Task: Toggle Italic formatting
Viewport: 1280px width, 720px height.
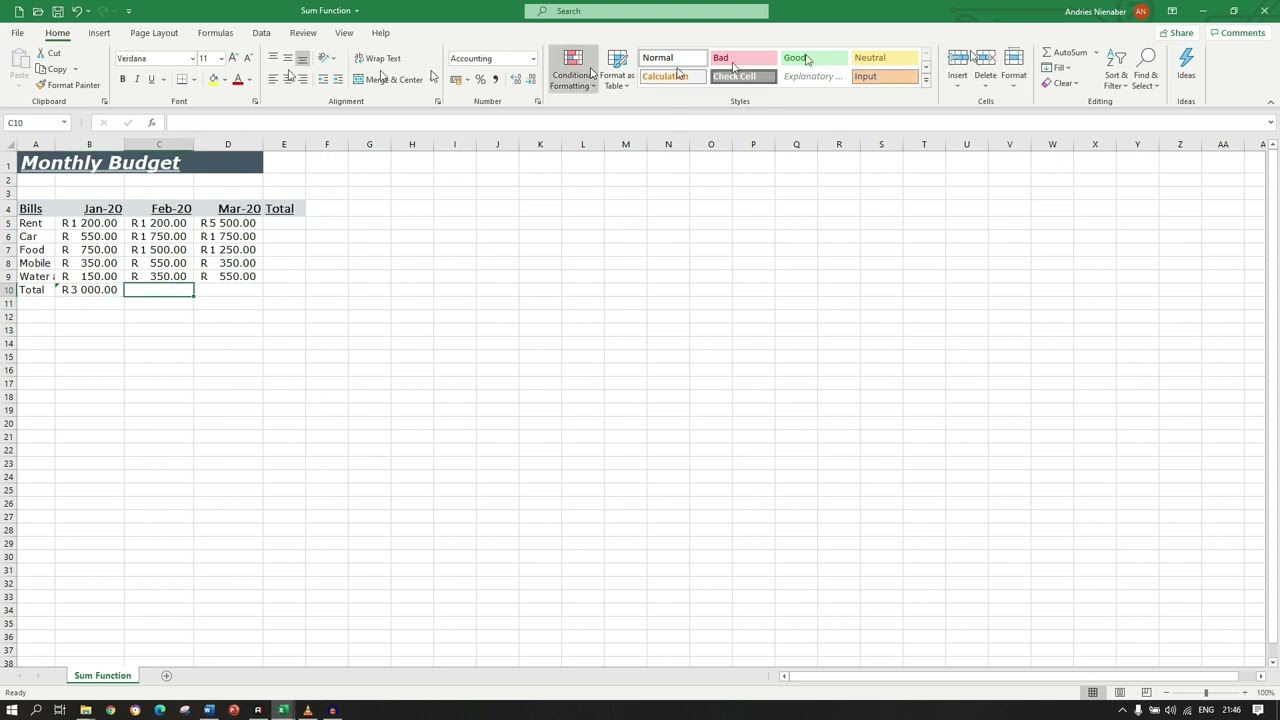Action: point(137,79)
